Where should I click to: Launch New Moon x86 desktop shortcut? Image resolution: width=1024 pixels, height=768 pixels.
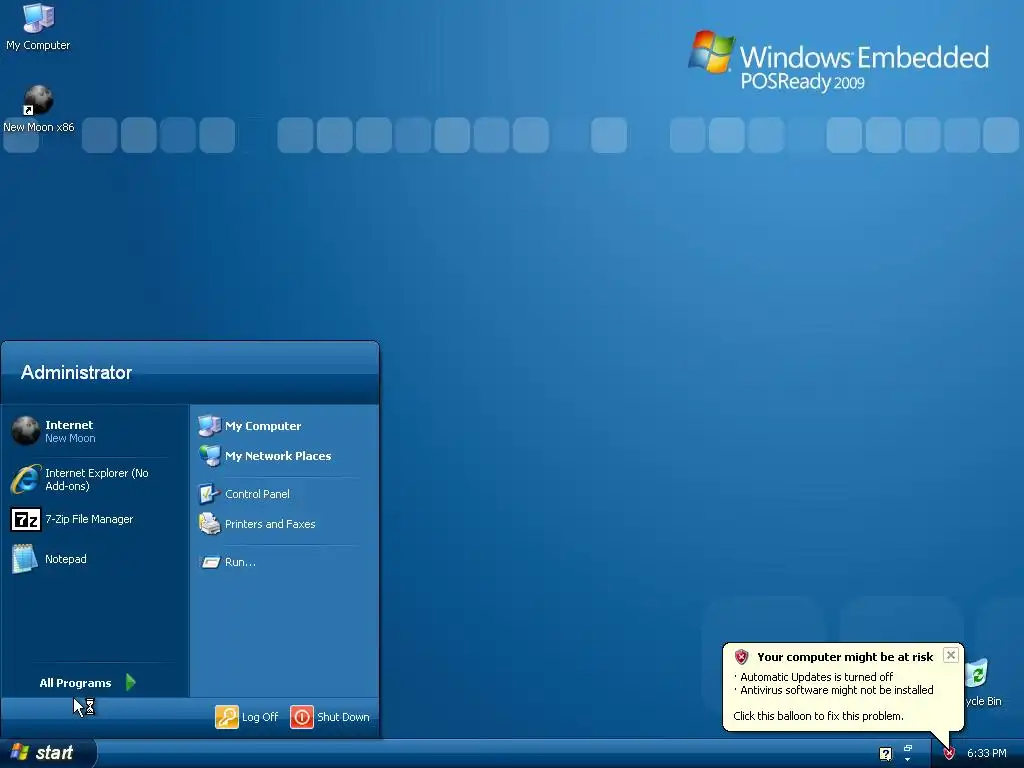pos(39,108)
